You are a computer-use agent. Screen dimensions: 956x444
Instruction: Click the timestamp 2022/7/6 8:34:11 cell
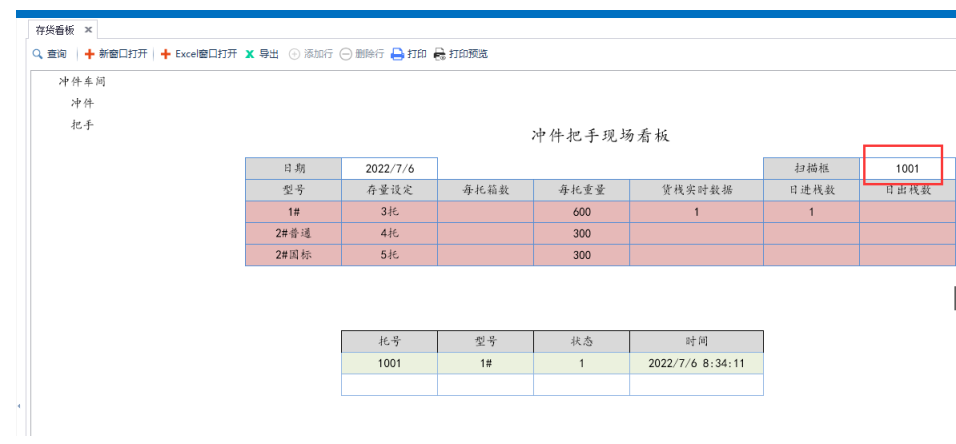point(695,363)
